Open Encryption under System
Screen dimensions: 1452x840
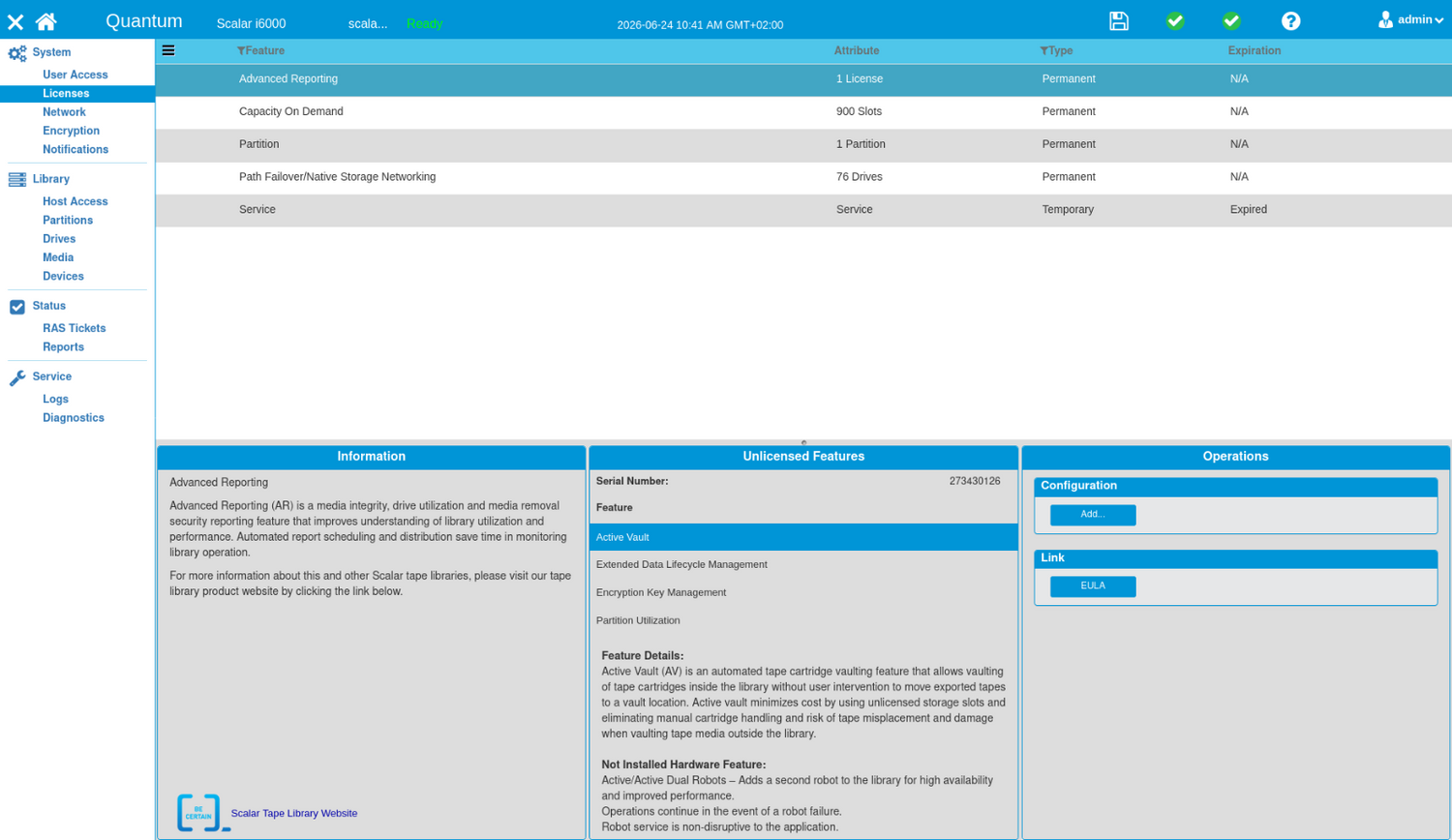[71, 131]
